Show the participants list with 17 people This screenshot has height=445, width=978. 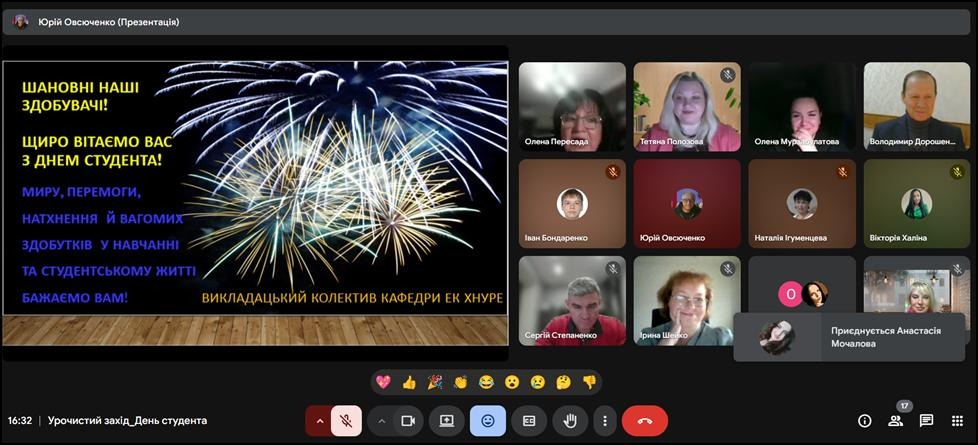896,421
